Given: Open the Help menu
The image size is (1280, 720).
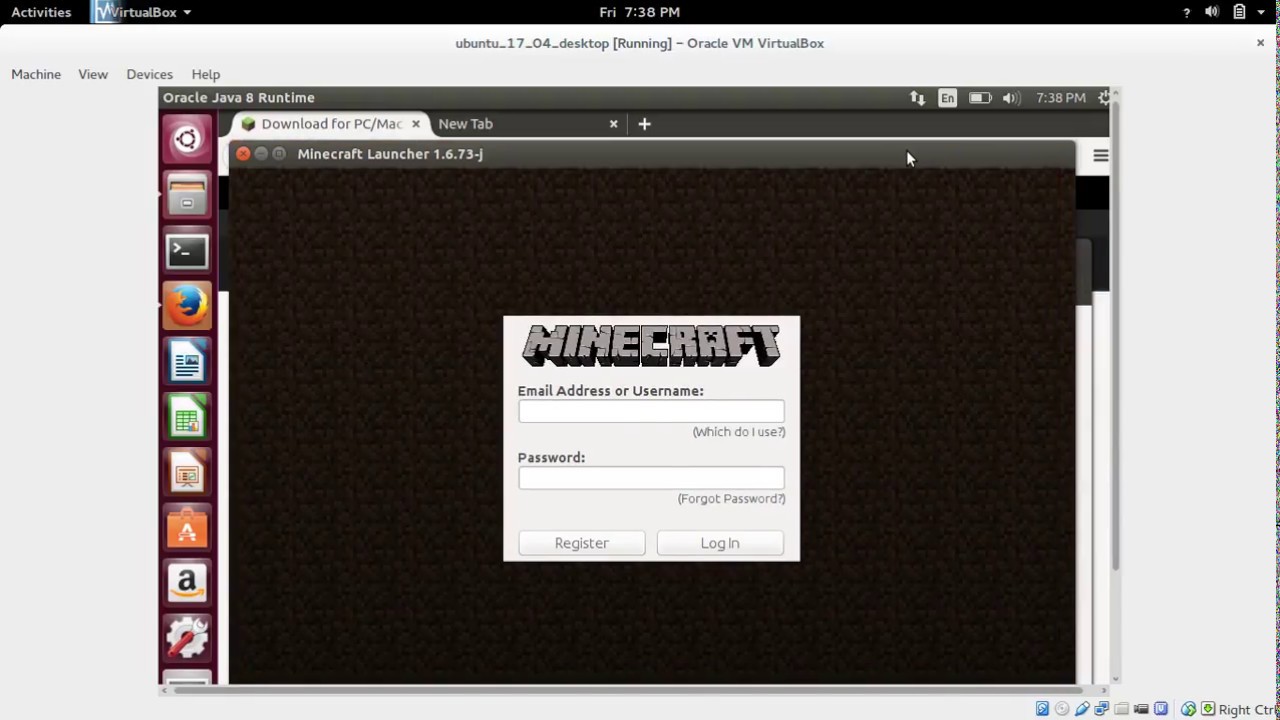Looking at the screenshot, I should (x=205, y=74).
